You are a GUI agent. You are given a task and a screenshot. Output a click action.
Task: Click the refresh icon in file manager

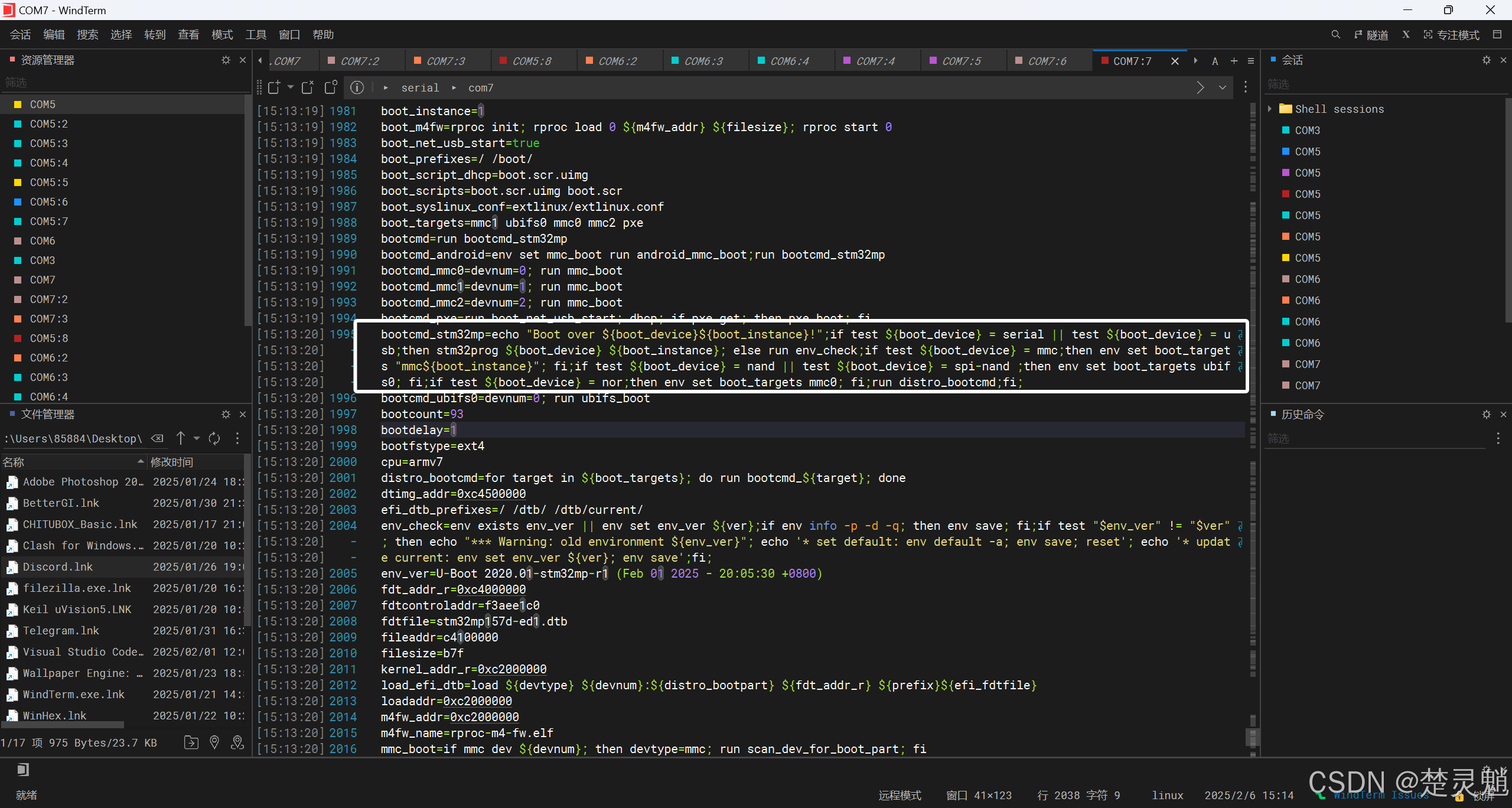coord(214,438)
